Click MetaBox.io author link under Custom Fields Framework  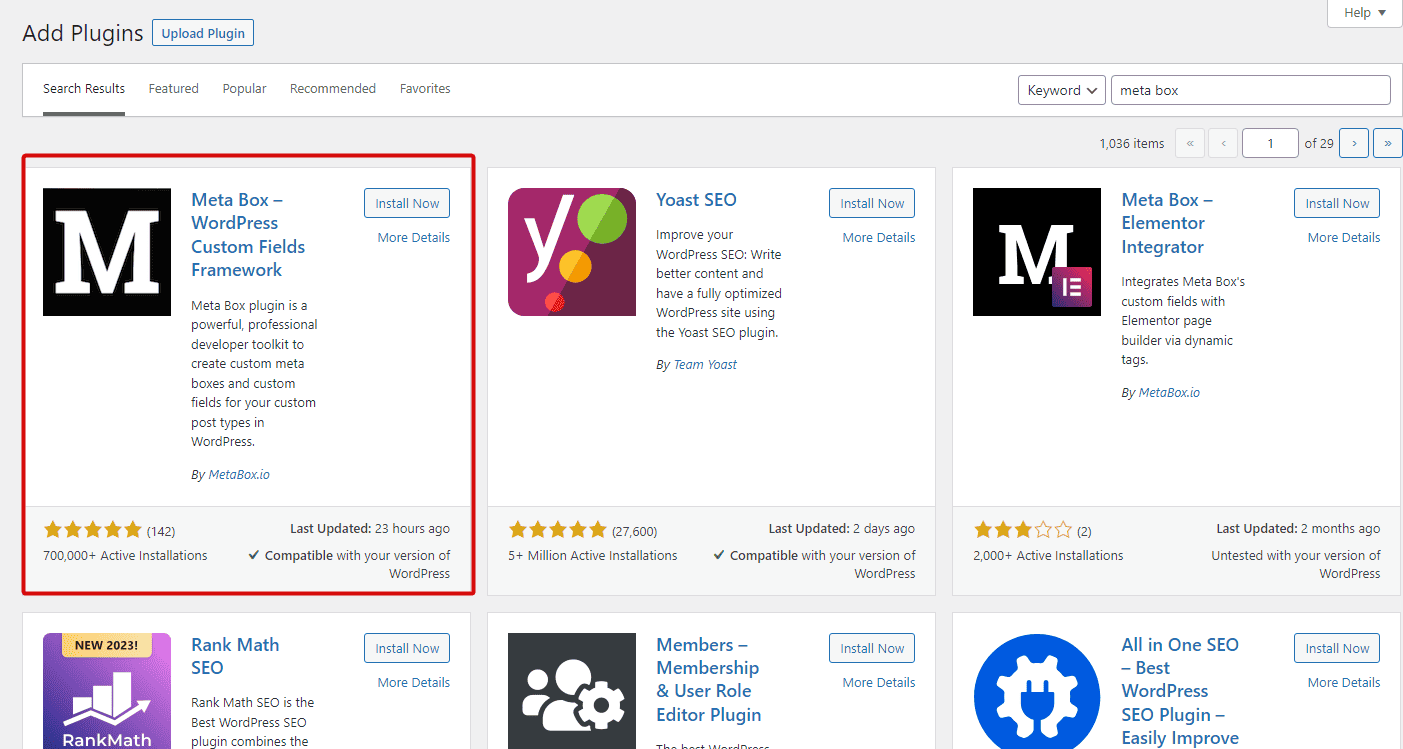point(239,475)
